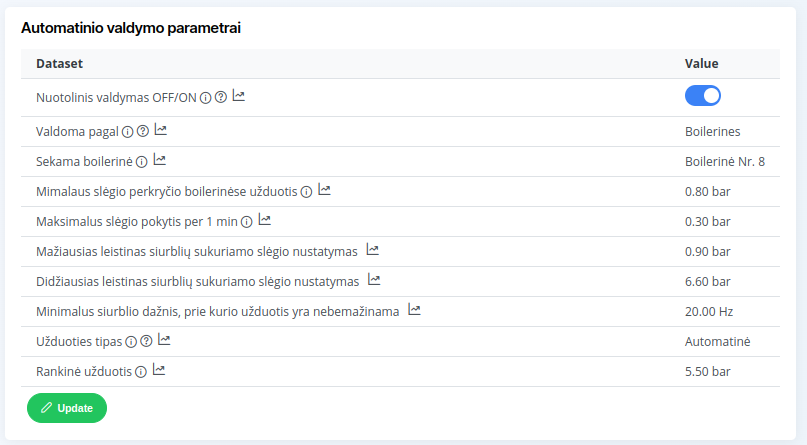Click info icon beside Mimalaus slėgio perkryčio užduotis
807x445 pixels.
point(306,191)
